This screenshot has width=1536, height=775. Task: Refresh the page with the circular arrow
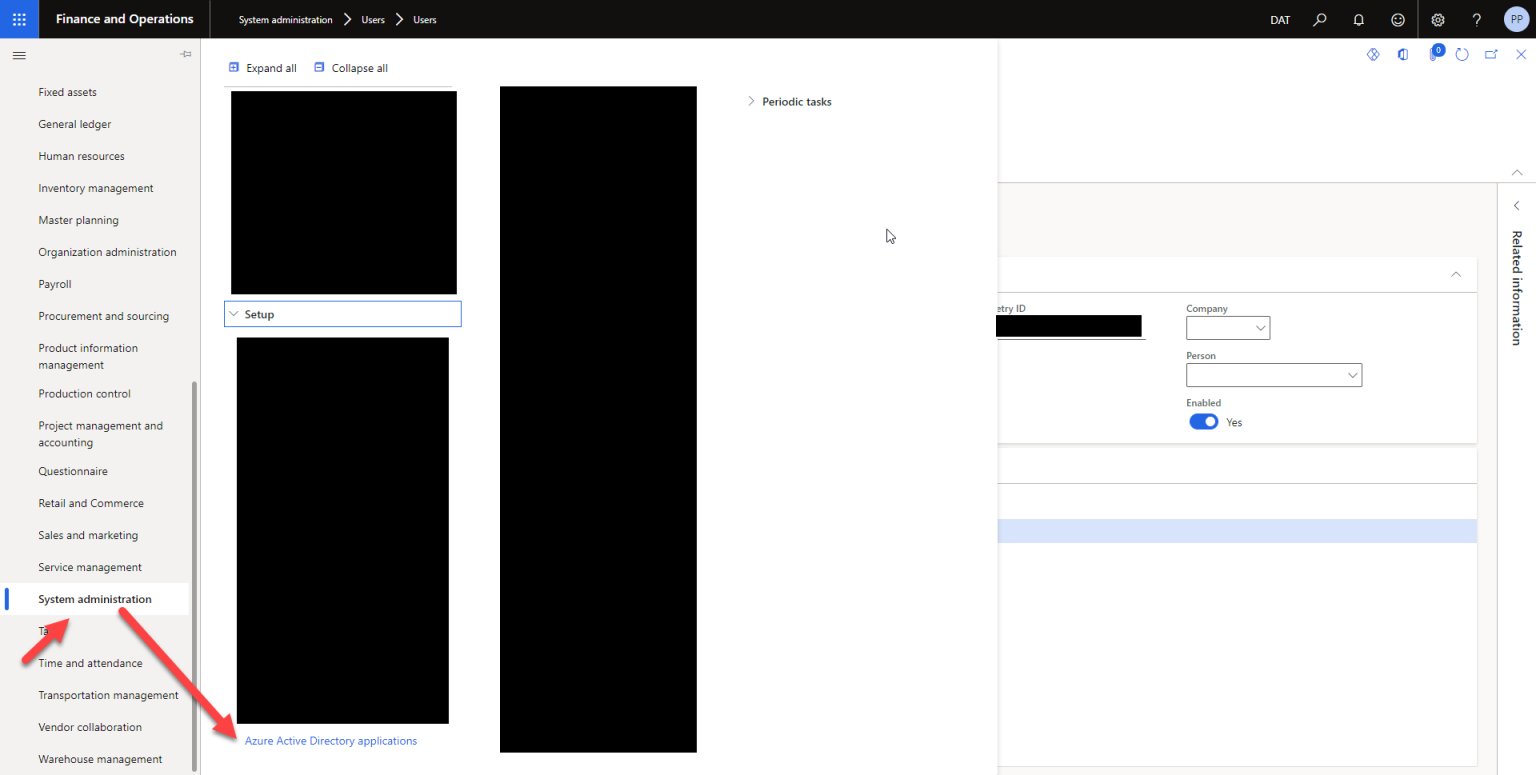pyautogui.click(x=1462, y=55)
